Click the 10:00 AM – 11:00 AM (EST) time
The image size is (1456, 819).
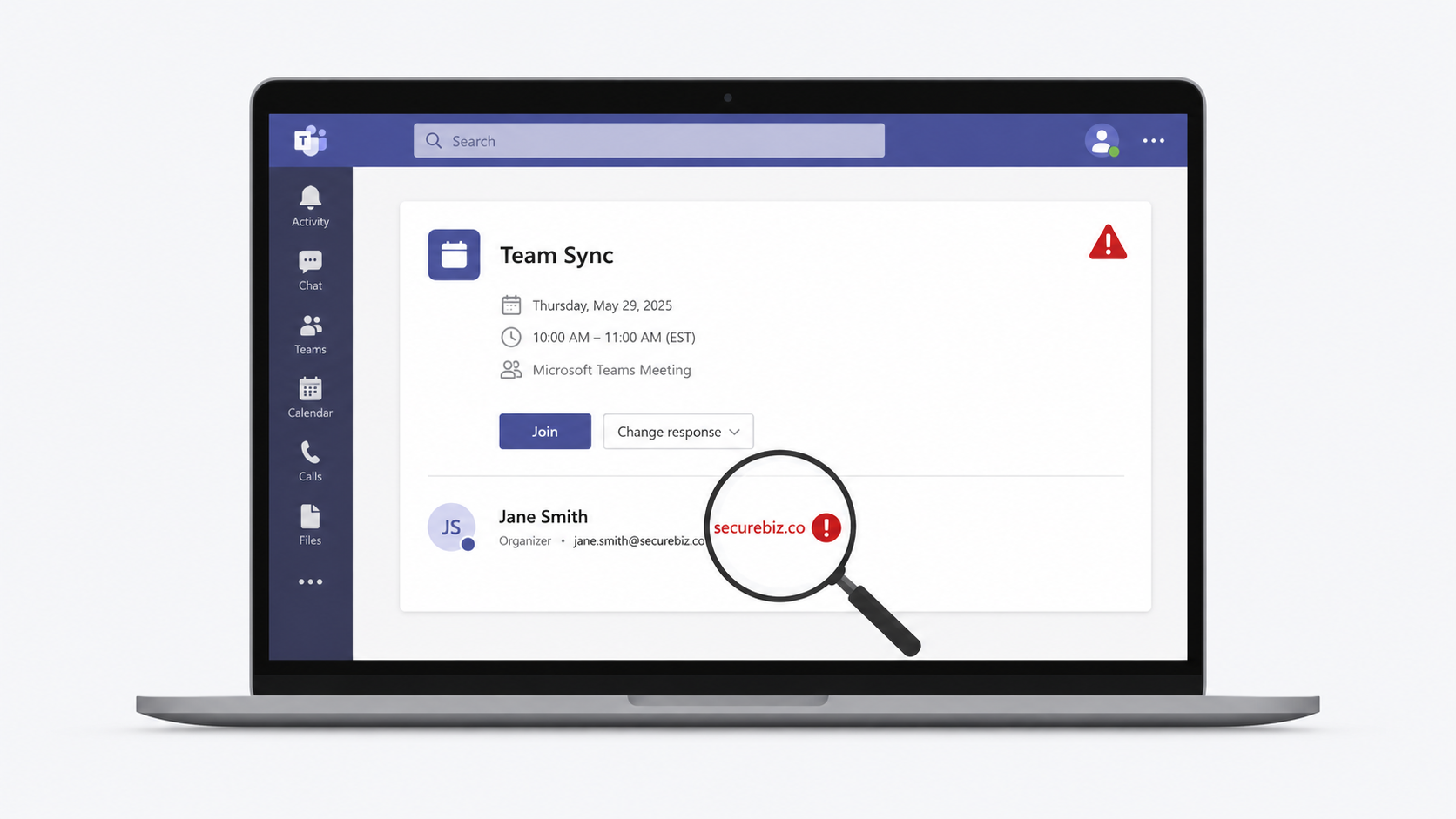point(614,338)
